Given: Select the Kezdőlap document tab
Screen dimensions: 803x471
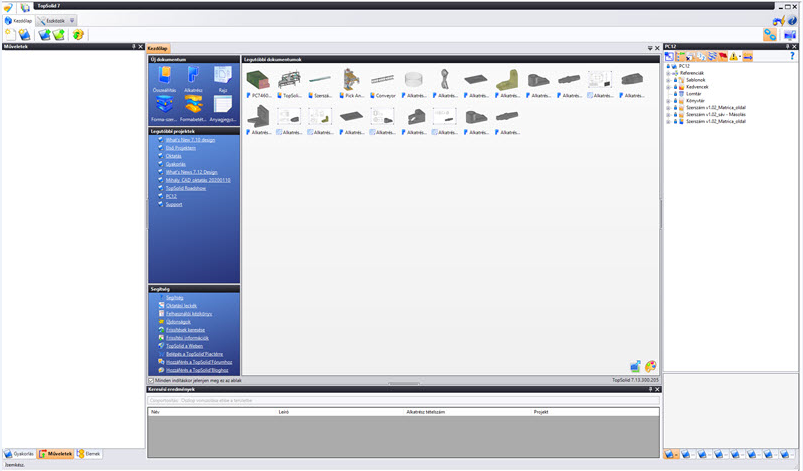Looking at the screenshot, I should coord(158,48).
